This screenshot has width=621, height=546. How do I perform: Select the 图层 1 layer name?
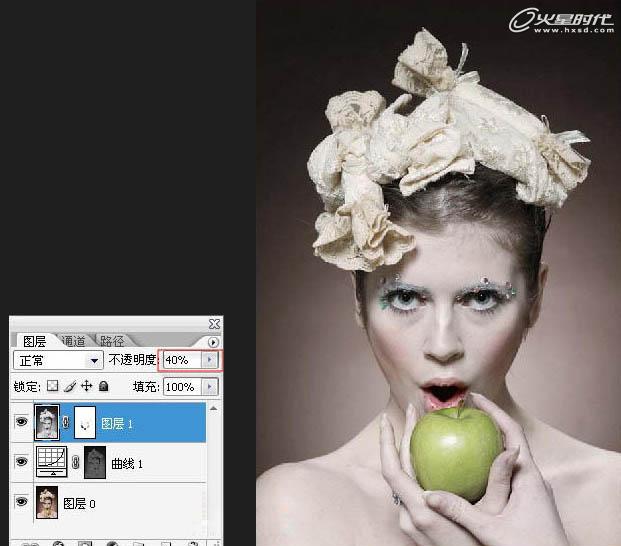coord(117,424)
